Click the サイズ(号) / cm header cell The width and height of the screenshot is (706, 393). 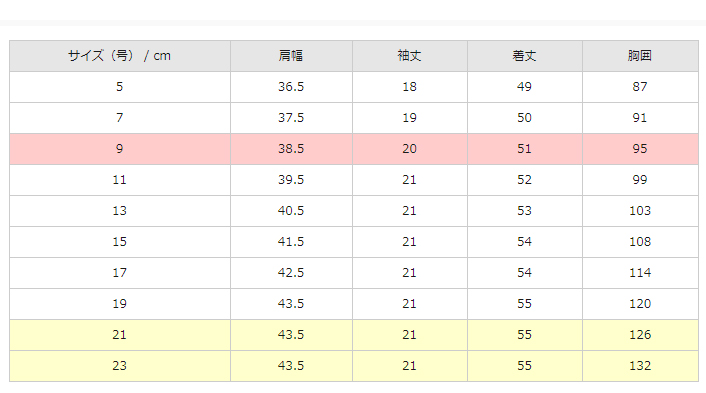(x=120, y=56)
